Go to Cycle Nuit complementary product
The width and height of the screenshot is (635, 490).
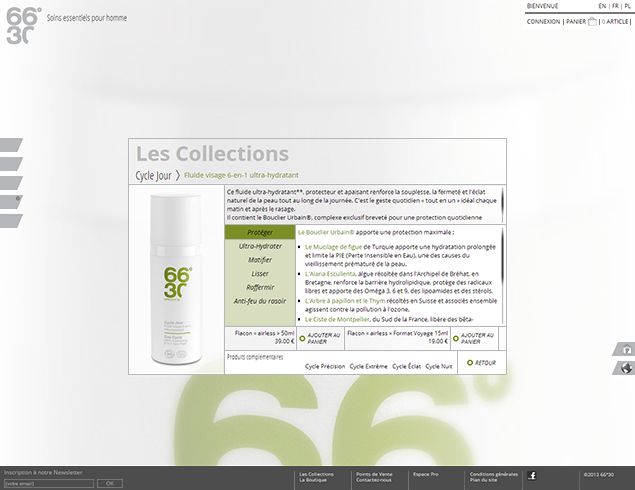[439, 366]
